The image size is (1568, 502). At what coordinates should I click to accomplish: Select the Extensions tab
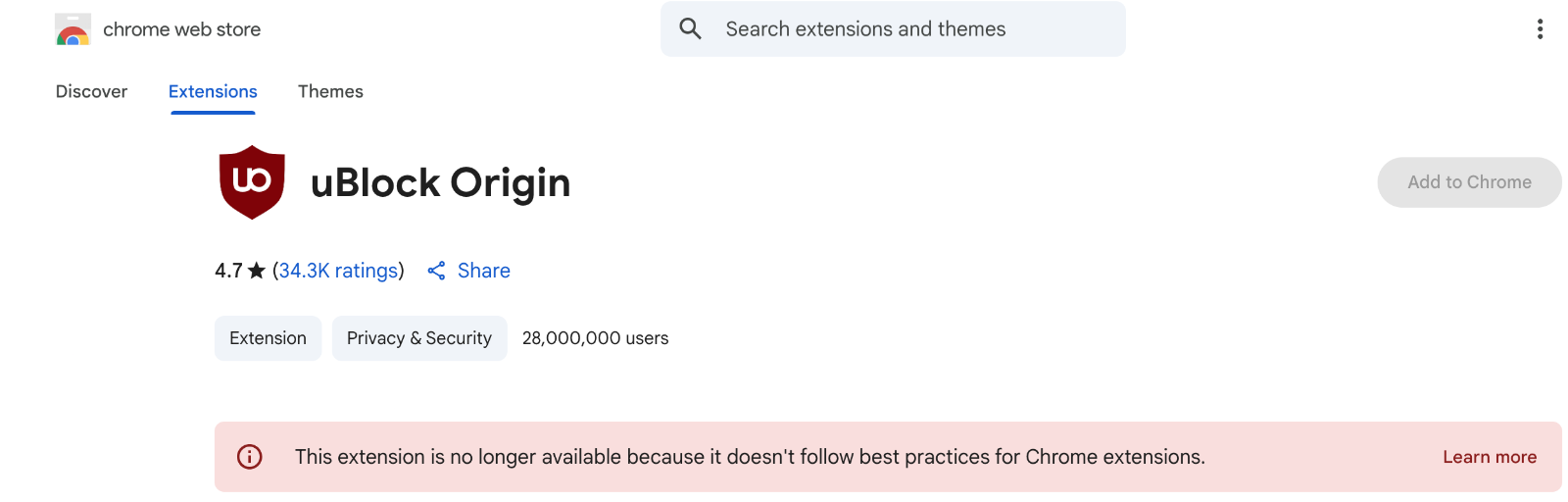tap(213, 91)
